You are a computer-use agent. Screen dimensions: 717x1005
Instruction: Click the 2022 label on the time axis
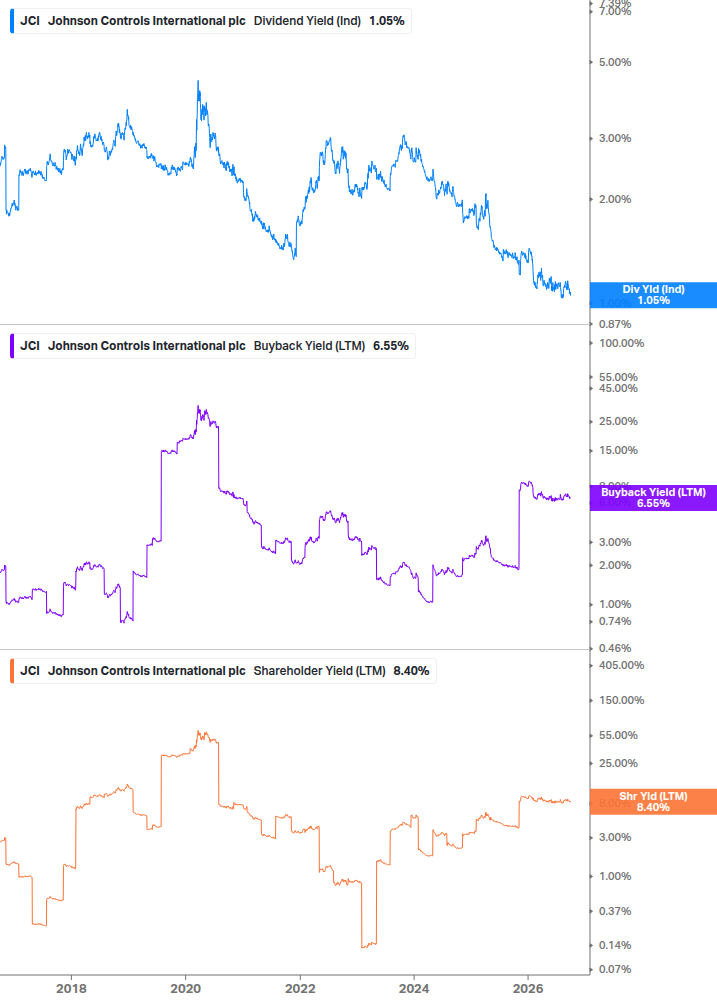click(x=300, y=989)
